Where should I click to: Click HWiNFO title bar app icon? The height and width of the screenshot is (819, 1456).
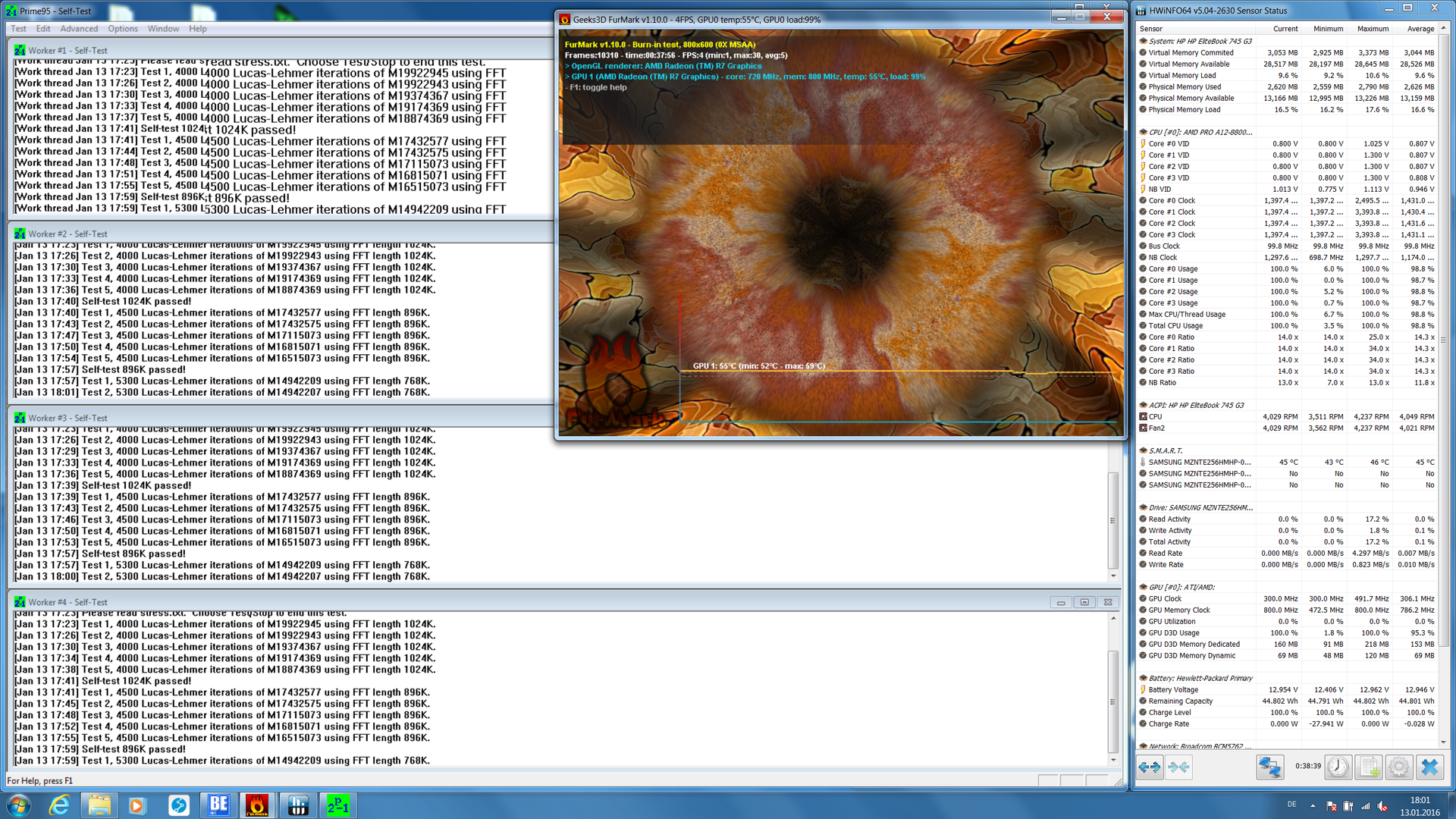[1141, 11]
